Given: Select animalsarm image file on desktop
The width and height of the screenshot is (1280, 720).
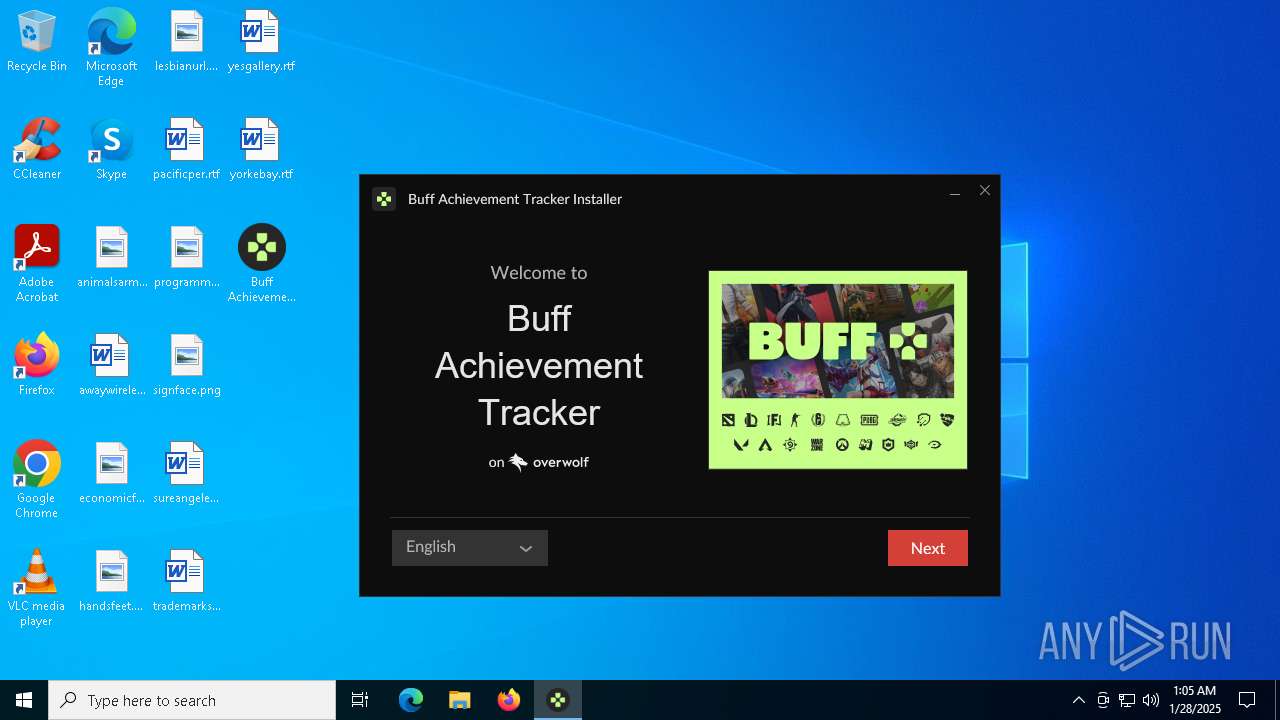Looking at the screenshot, I should pyautogui.click(x=111, y=258).
